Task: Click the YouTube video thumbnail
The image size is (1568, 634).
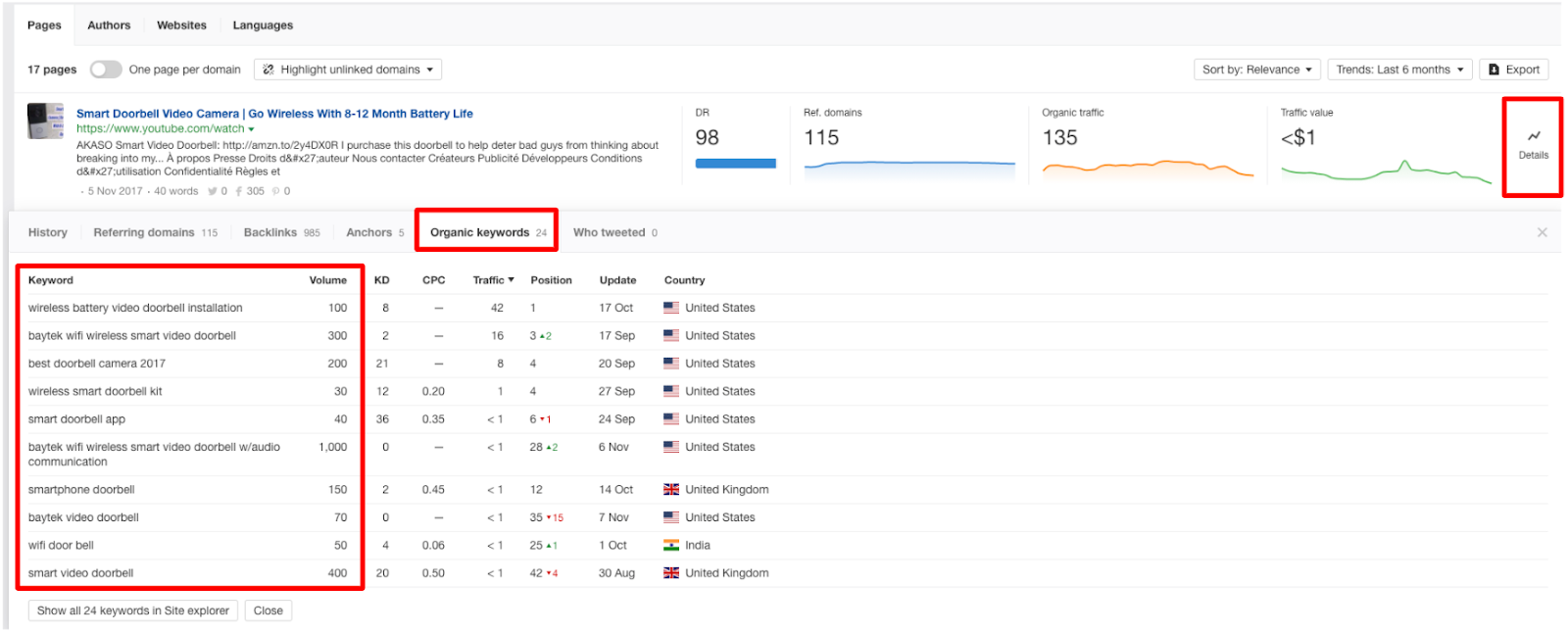Action: point(45,122)
